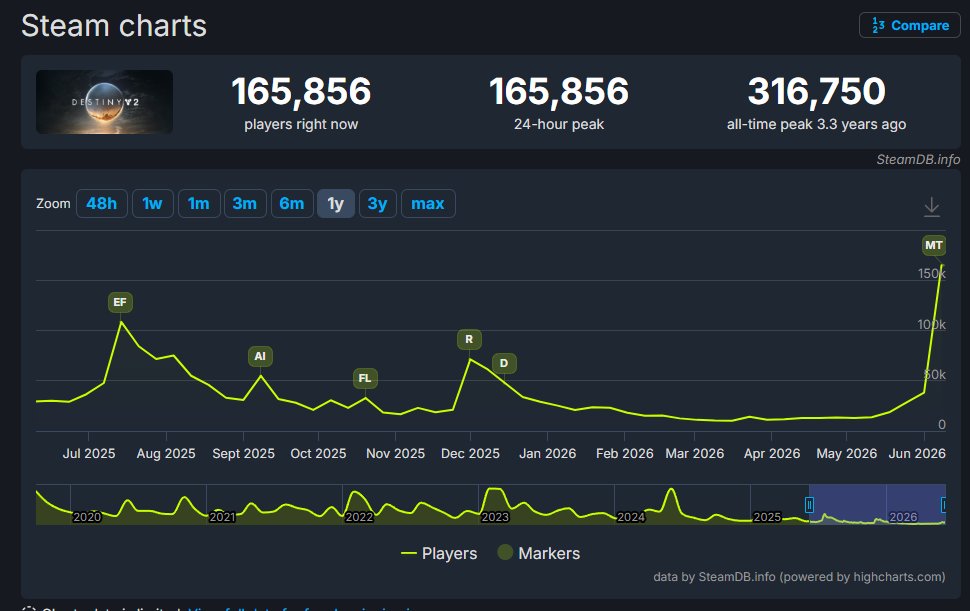Viewport: 970px width, 611px height.
Task: Click the data by SteamDB.info highcharts credit
Action: click(x=799, y=577)
